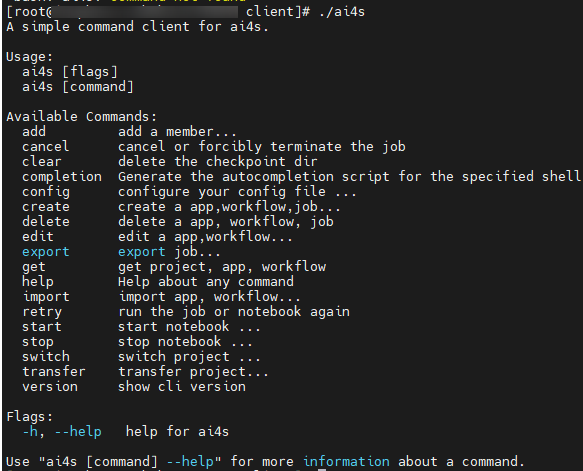Click the line "A simple command client for ai4s."
This screenshot has height=471, width=583.
pos(137,27)
